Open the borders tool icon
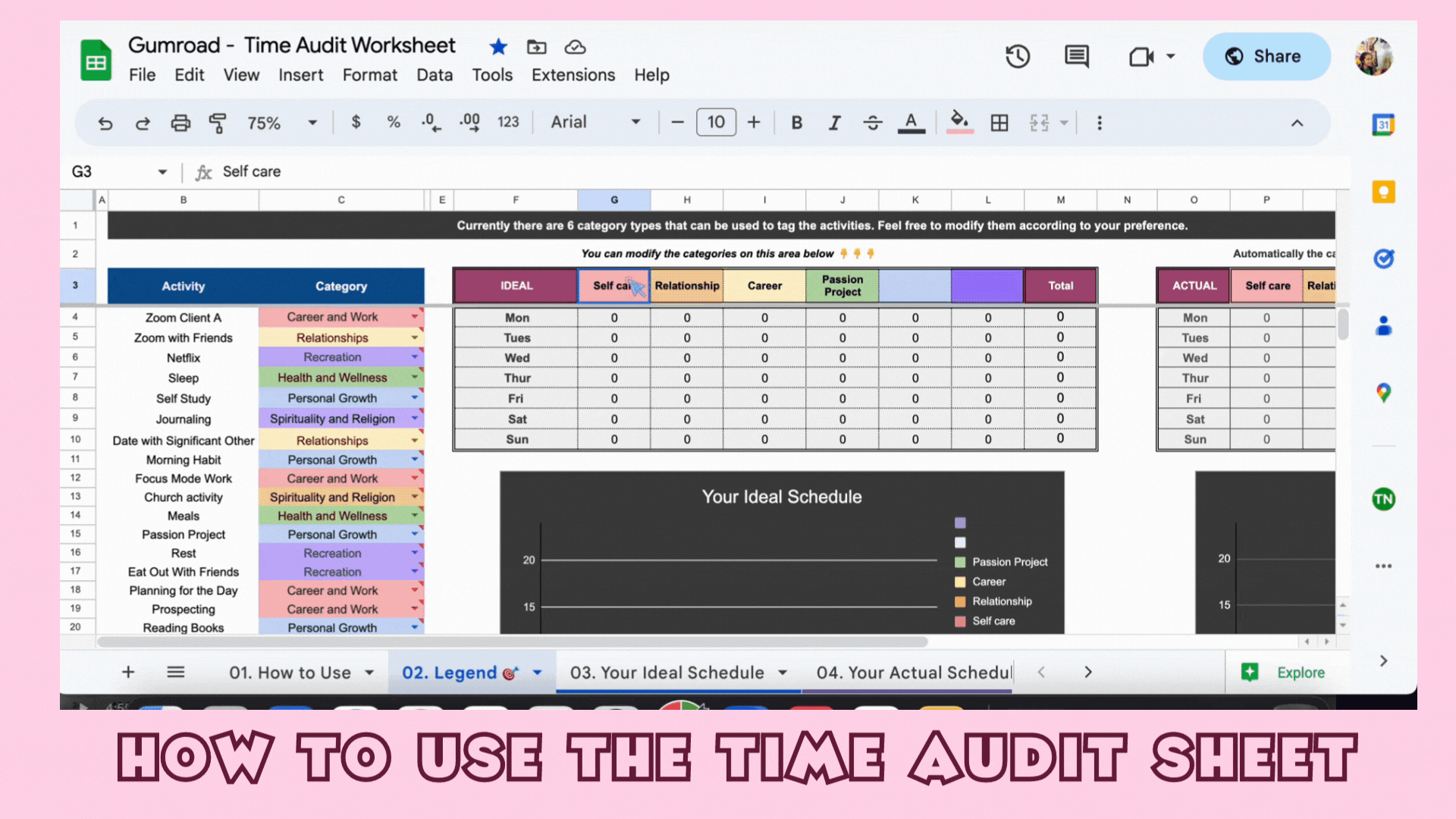Image resolution: width=1456 pixels, height=819 pixels. point(999,123)
